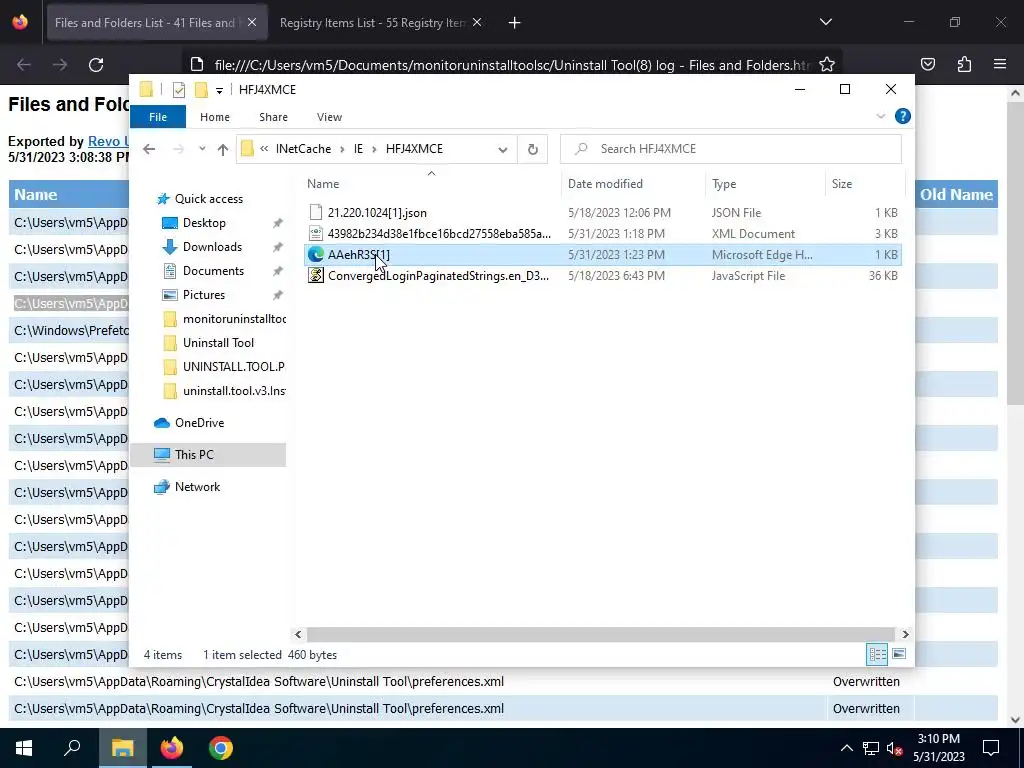Open Firefox application hamburger menu
Screen dimensions: 1024x768
tap(1000, 65)
